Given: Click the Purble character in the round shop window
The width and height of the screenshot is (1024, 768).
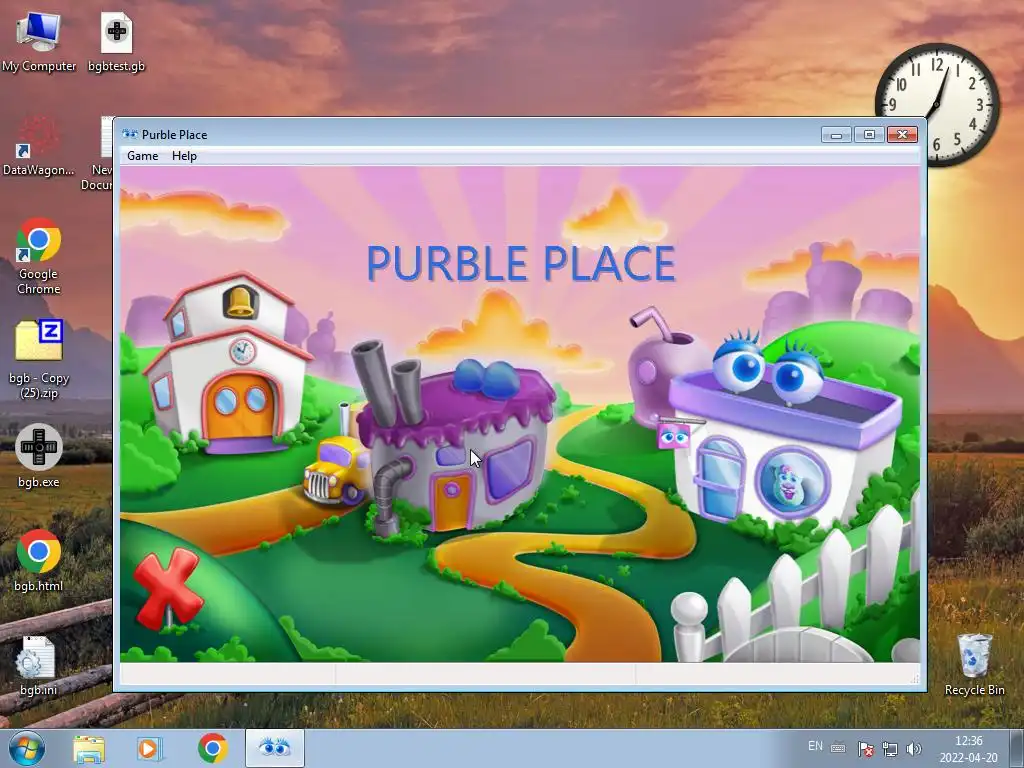Looking at the screenshot, I should 792,483.
